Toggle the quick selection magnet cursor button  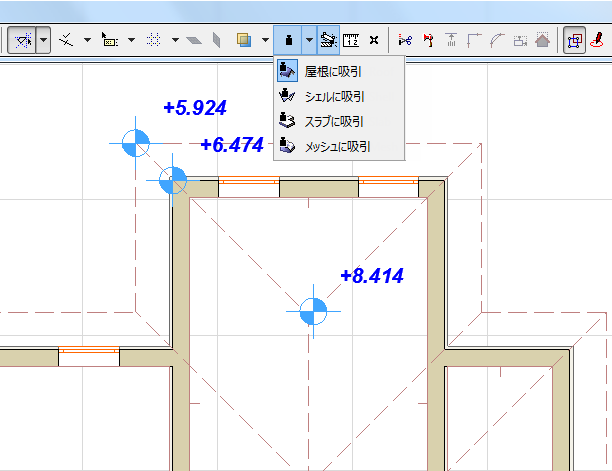[x=22, y=40]
